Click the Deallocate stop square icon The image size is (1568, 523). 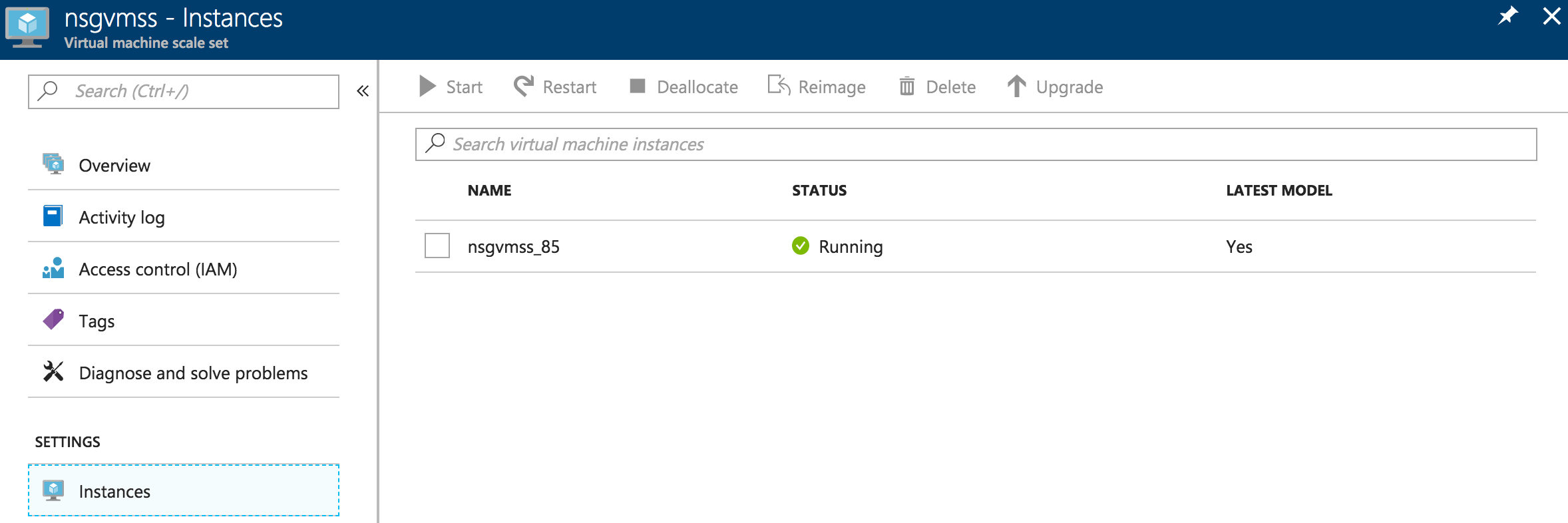point(638,86)
